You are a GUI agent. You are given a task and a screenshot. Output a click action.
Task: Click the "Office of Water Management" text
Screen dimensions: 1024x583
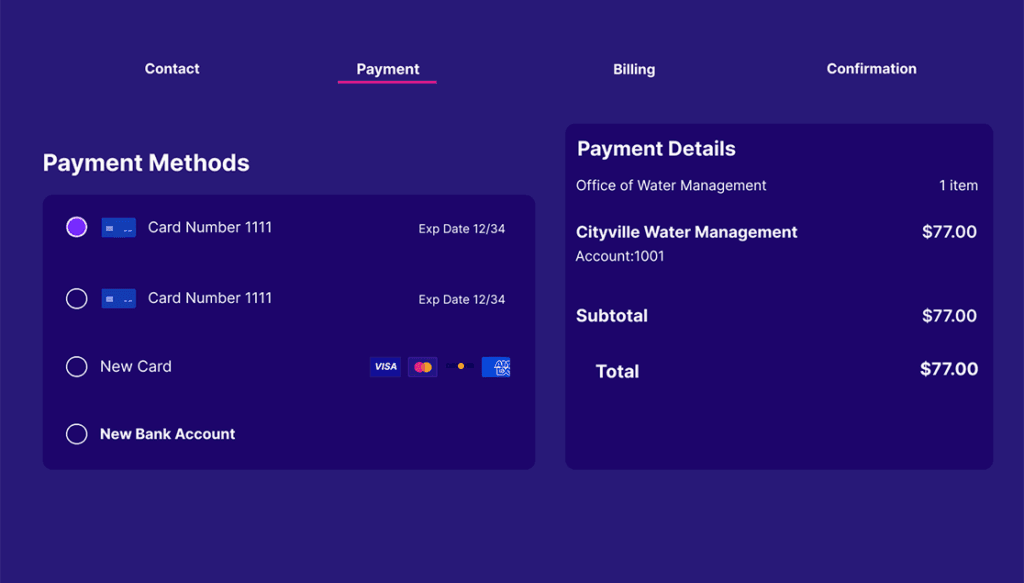671,185
